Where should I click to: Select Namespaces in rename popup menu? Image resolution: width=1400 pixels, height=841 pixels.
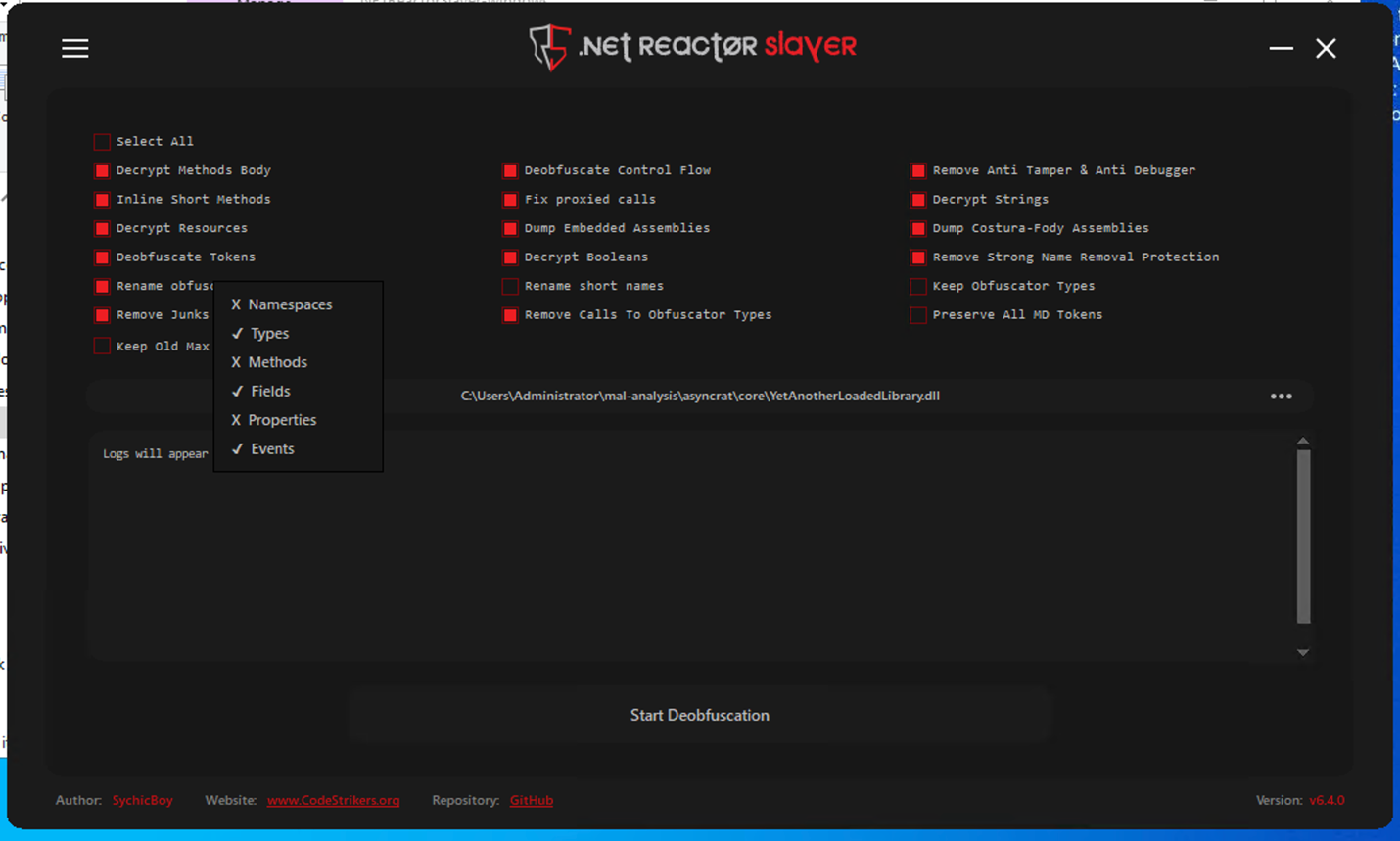coord(298,304)
